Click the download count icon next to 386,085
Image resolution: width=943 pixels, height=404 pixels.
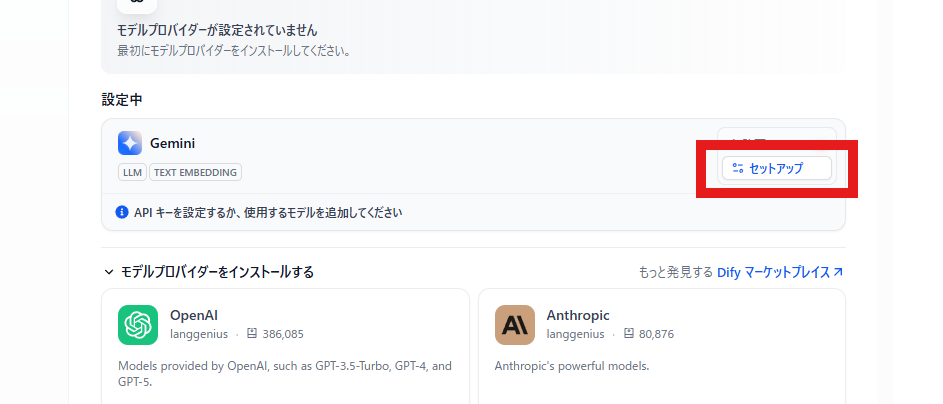click(252, 334)
